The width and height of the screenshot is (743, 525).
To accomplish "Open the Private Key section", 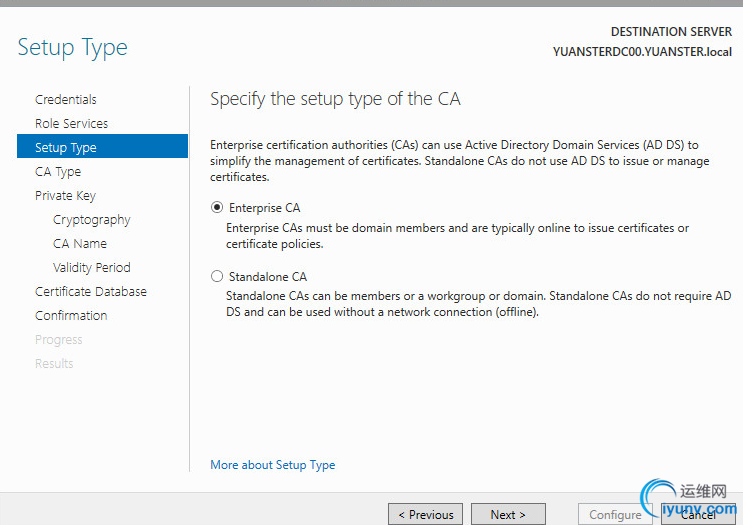I will click(x=65, y=196).
